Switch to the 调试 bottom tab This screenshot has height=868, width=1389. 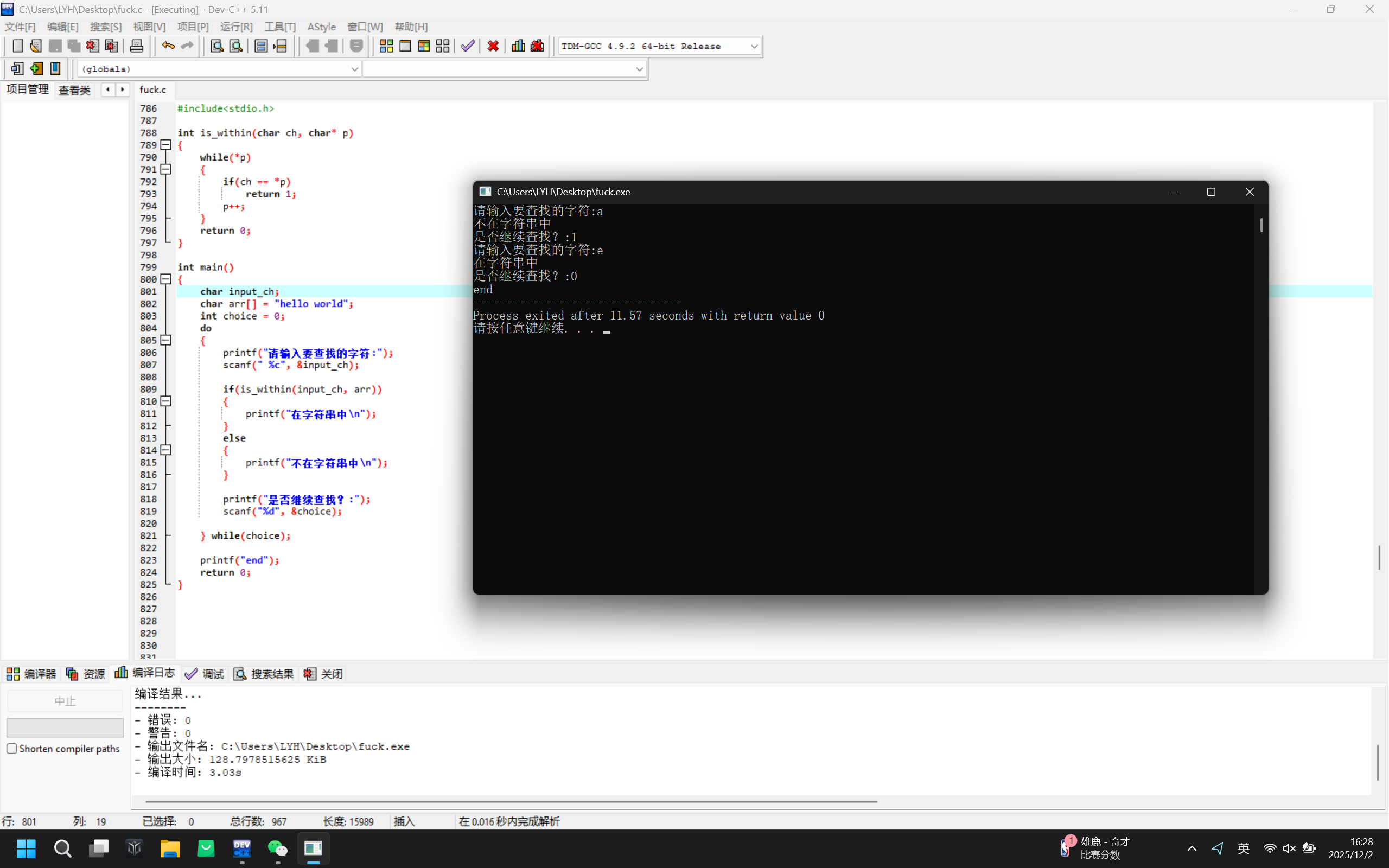(205, 674)
